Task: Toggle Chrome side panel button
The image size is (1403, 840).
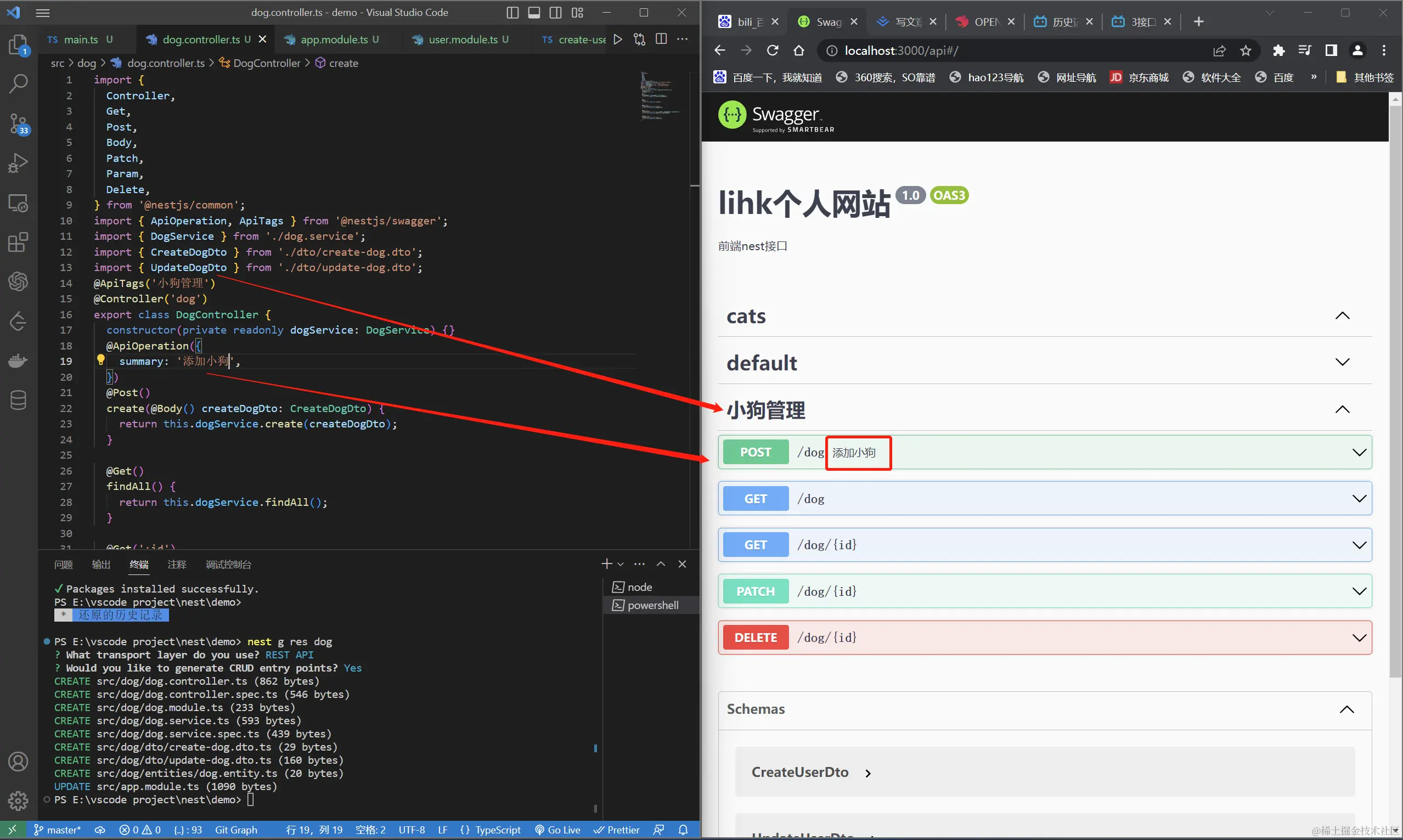Action: tap(1331, 51)
